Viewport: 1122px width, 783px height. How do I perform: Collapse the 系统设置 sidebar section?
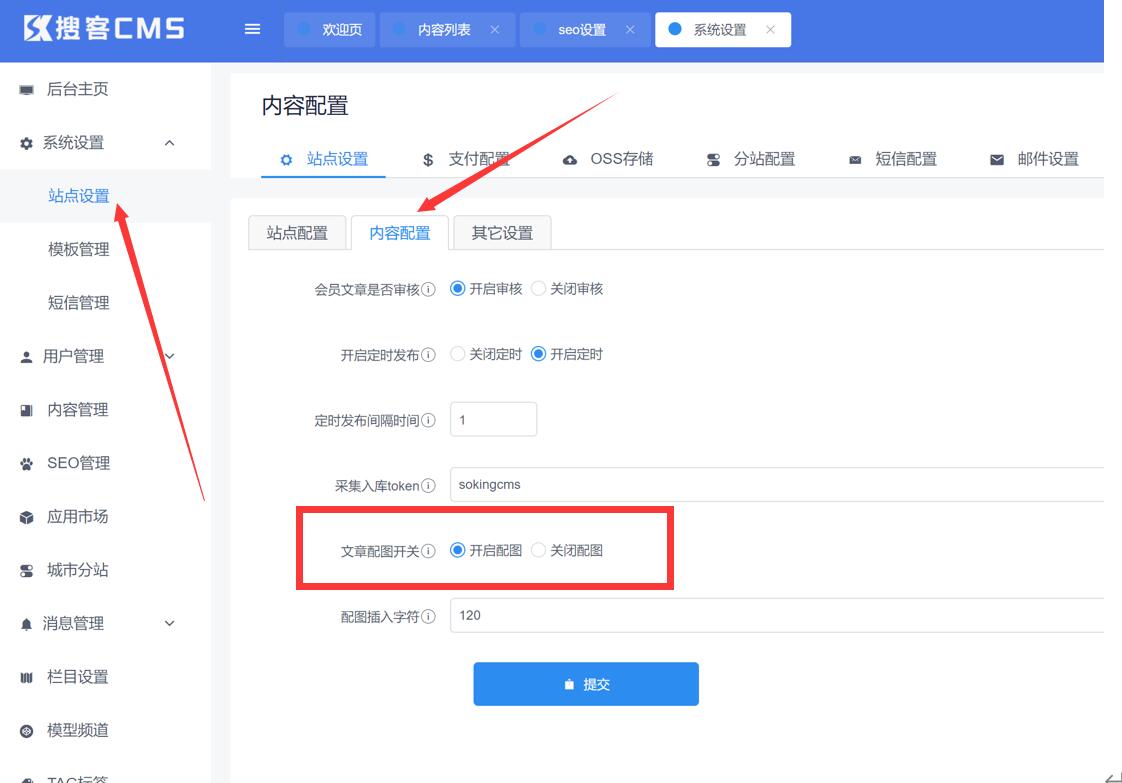(x=169, y=143)
